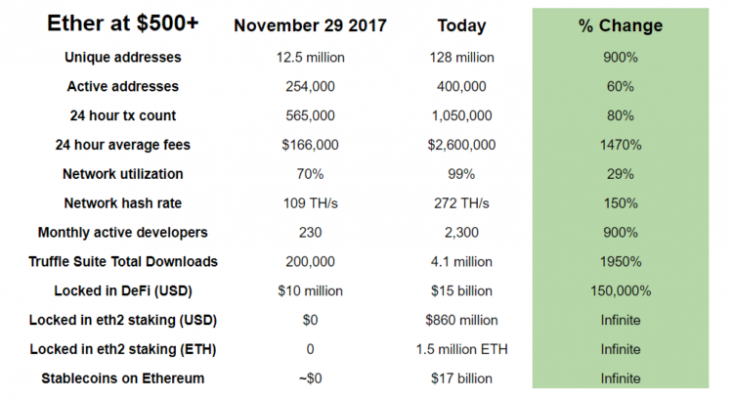Screen dimensions: 733x400
Task: Select the "254,000" value
Action: coord(310,87)
